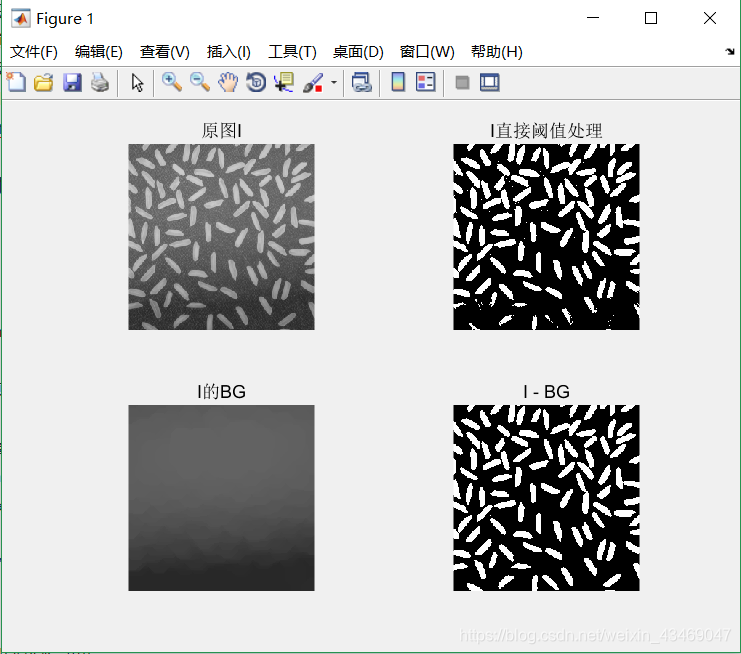Click the title text I的BG
Viewport: 741px width, 654px height.
click(221, 391)
